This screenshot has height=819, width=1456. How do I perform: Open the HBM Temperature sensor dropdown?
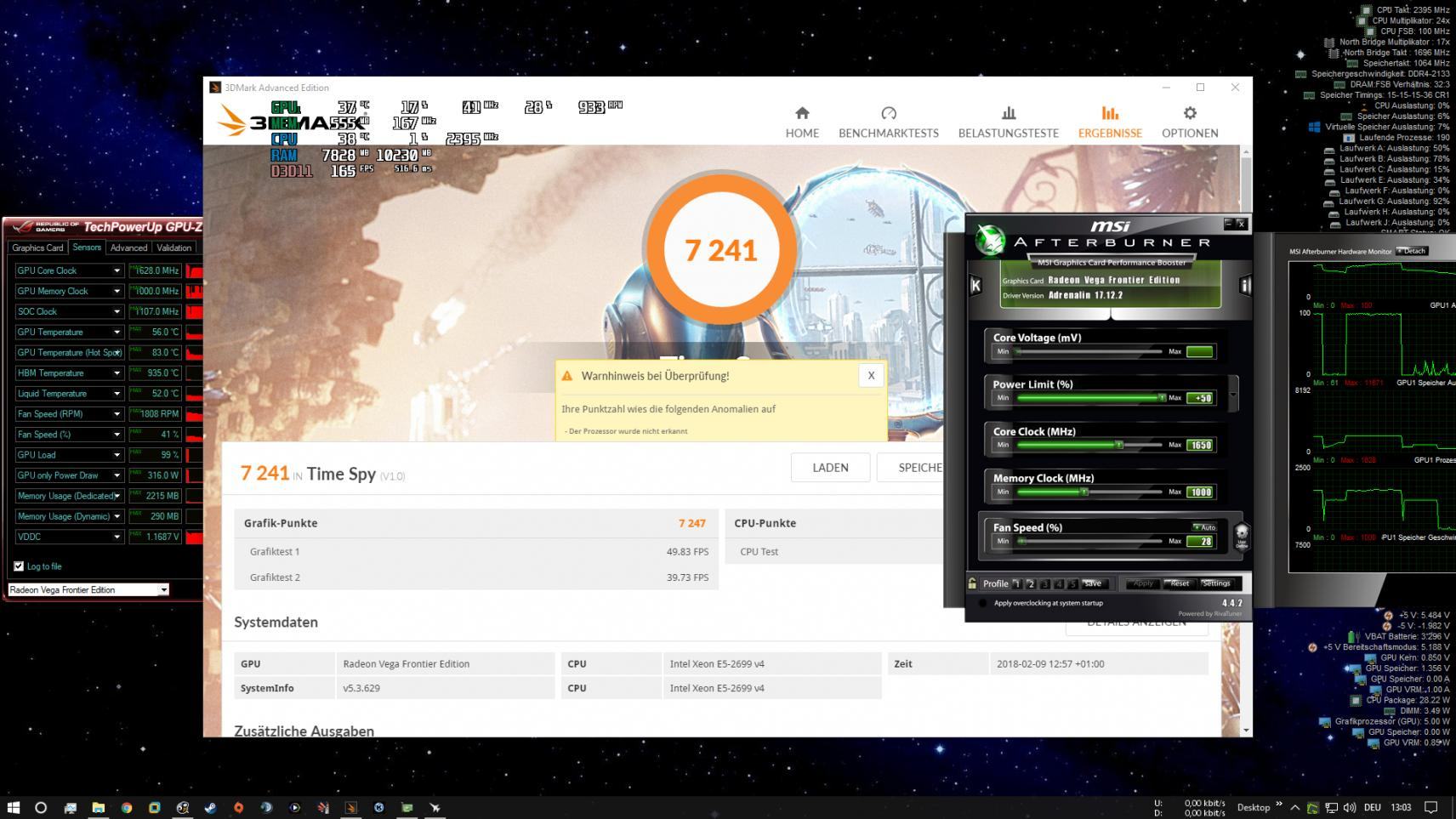tap(117, 373)
